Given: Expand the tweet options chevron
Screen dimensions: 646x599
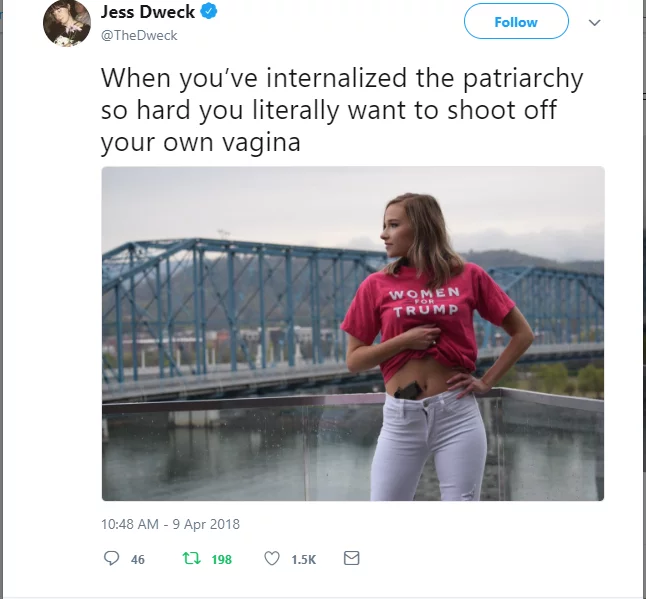Looking at the screenshot, I should click(x=594, y=23).
